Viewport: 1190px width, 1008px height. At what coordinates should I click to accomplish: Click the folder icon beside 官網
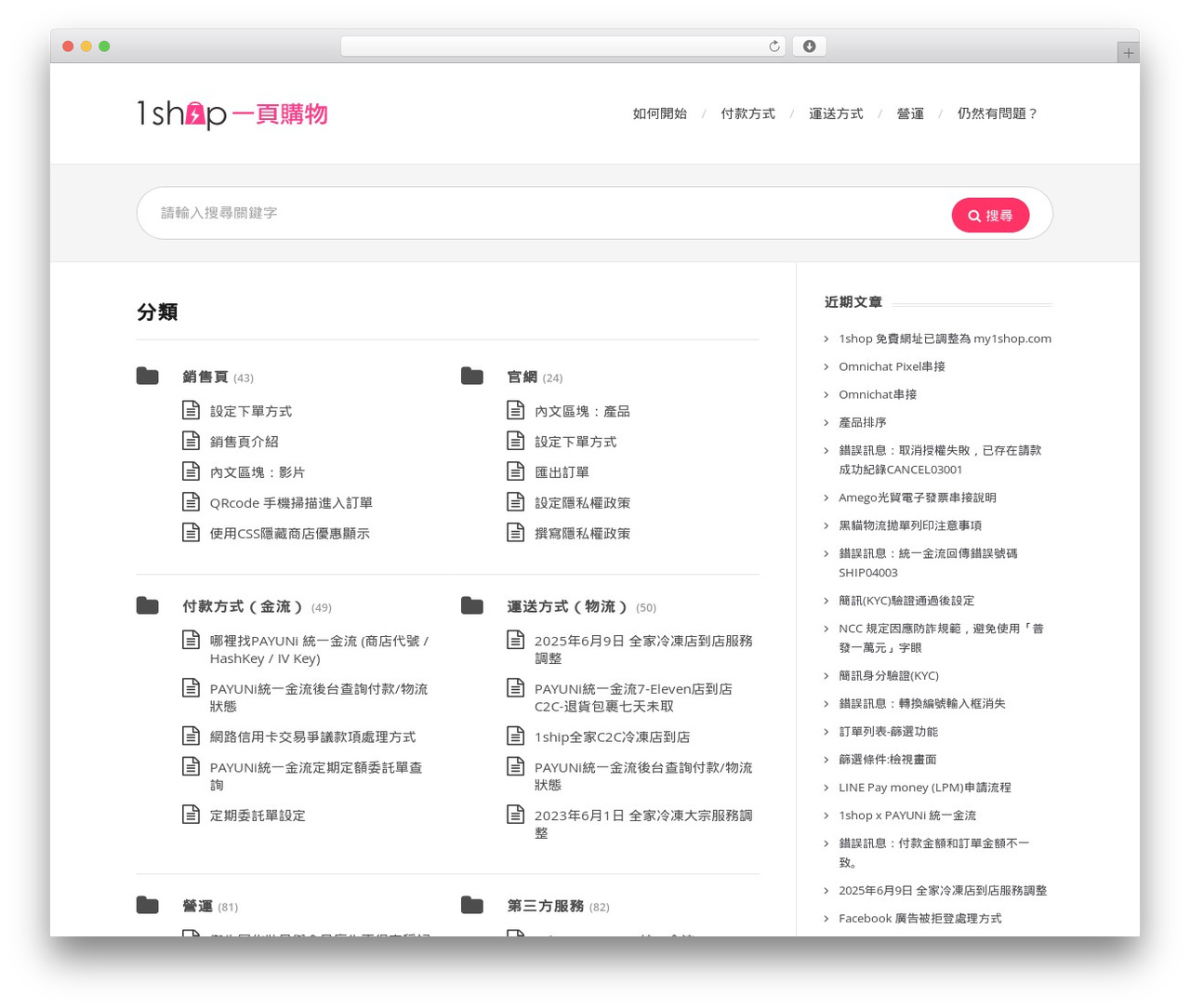point(472,376)
